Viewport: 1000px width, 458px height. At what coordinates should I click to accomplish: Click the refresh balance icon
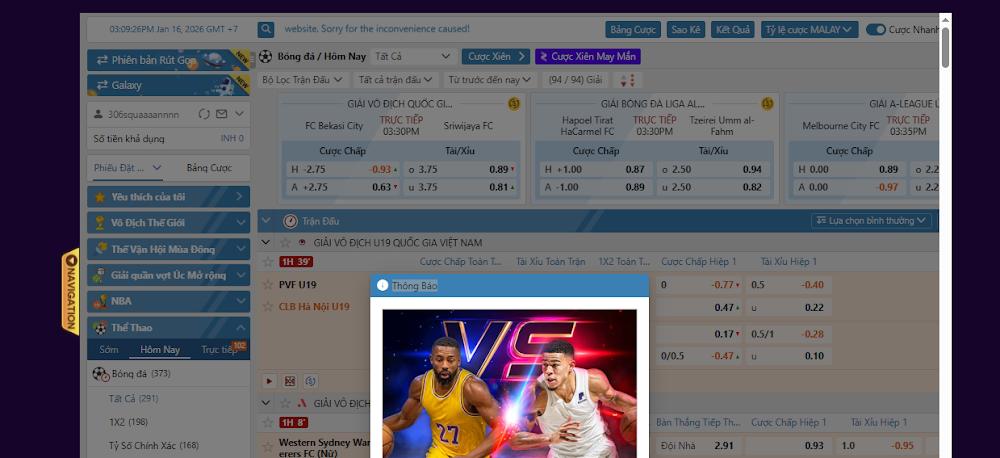coord(204,114)
